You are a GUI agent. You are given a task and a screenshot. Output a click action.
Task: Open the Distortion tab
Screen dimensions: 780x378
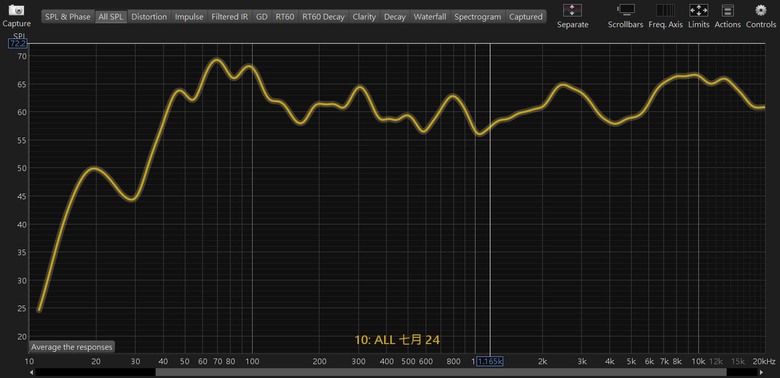[149, 16]
